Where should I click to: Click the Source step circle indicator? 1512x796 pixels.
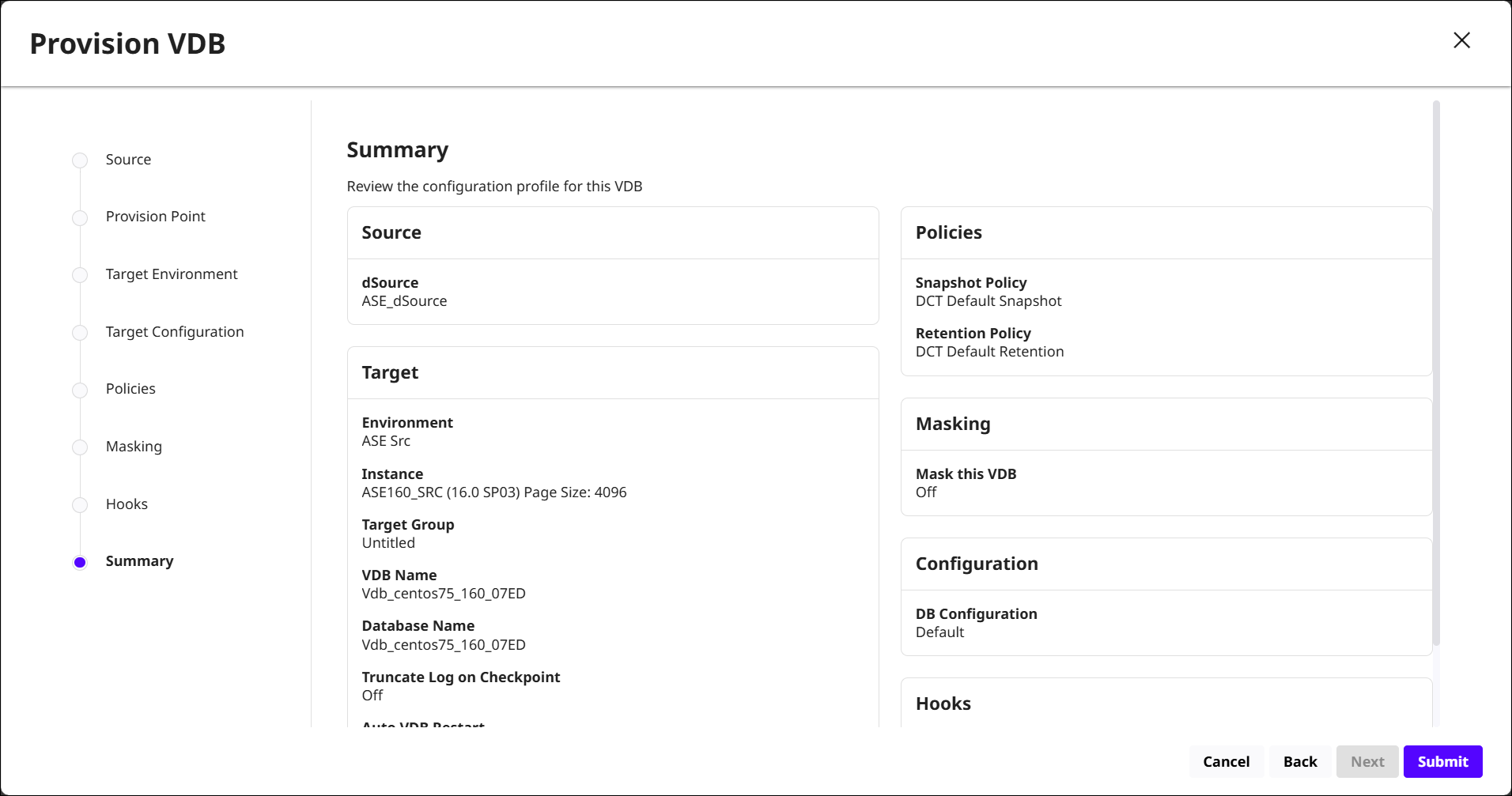80,160
